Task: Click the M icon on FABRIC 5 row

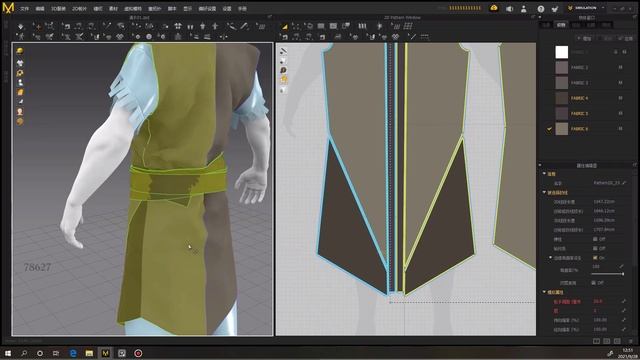Action: coord(620,113)
